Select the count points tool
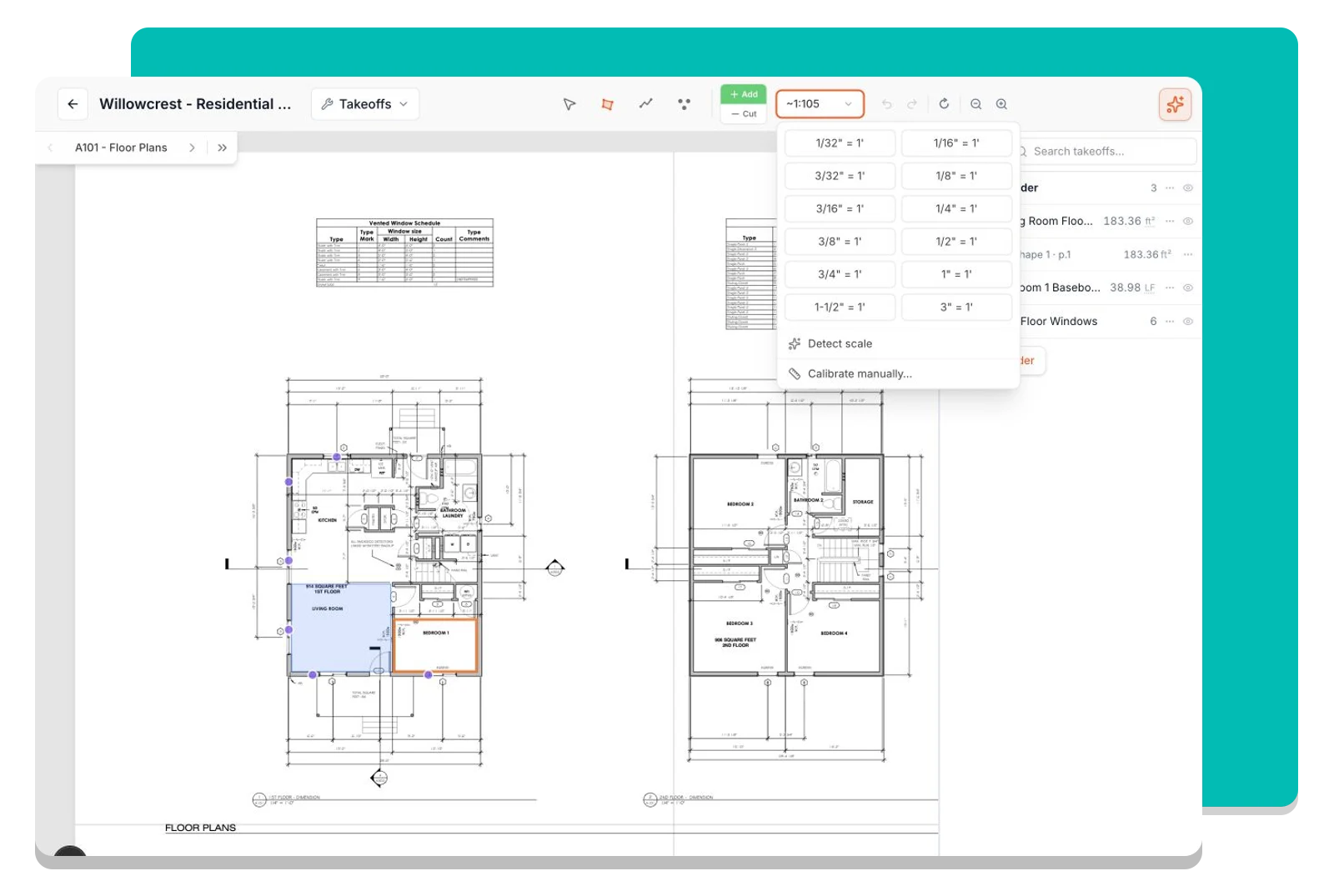 tap(685, 104)
